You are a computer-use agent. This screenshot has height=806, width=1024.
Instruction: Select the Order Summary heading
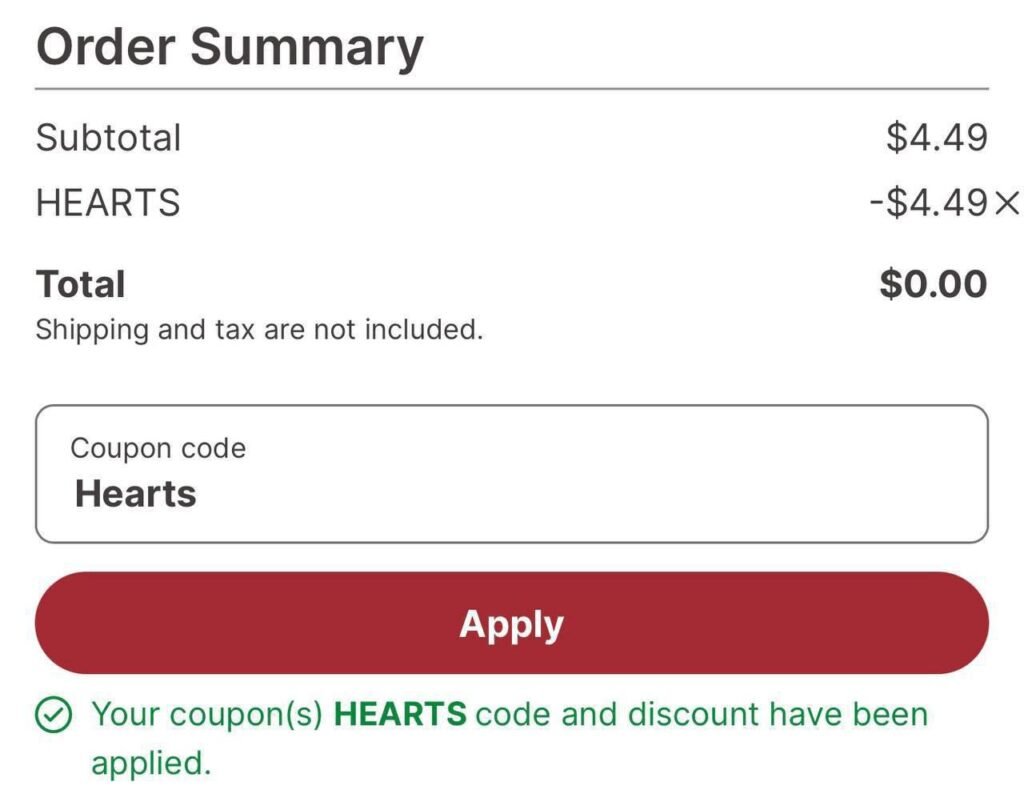coord(230,47)
